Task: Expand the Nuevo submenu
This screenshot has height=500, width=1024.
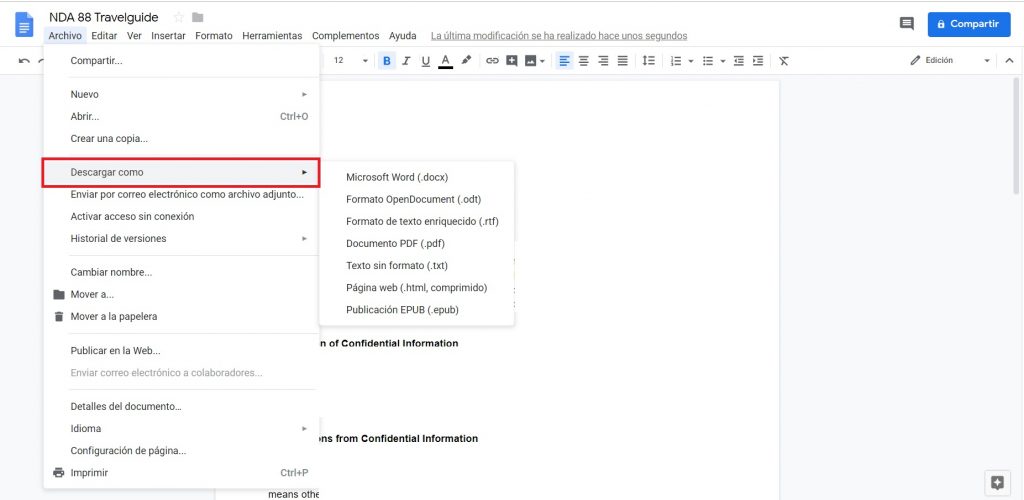Action: pos(182,94)
